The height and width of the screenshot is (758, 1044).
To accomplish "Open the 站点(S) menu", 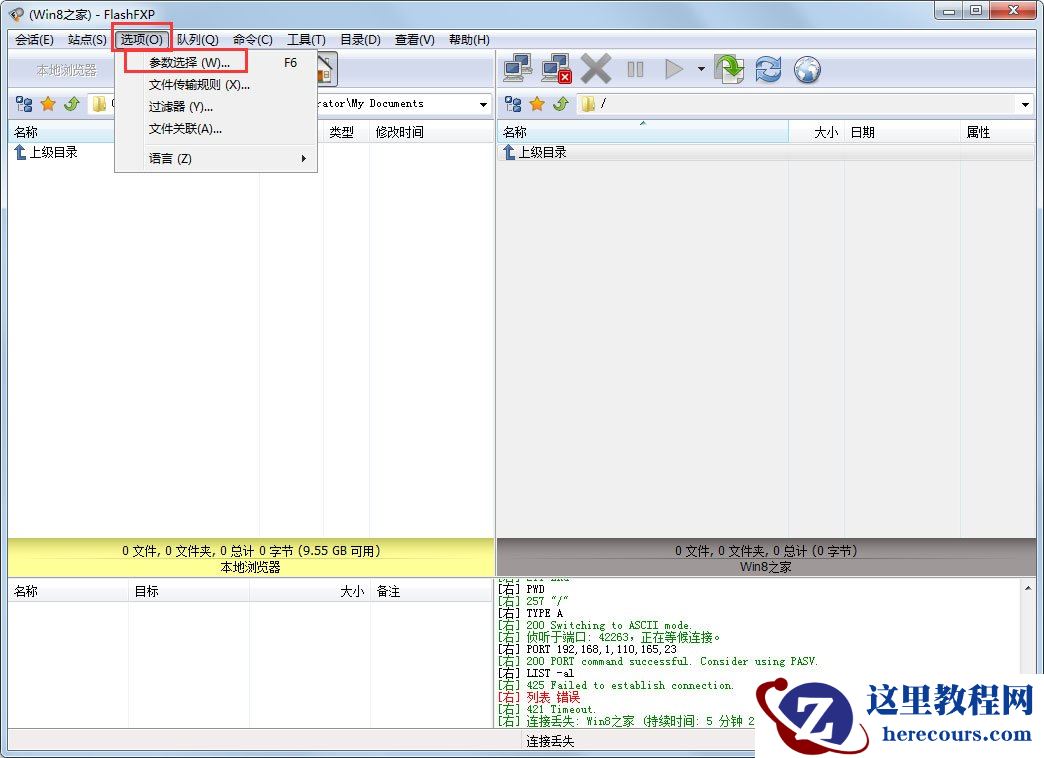I will point(86,39).
